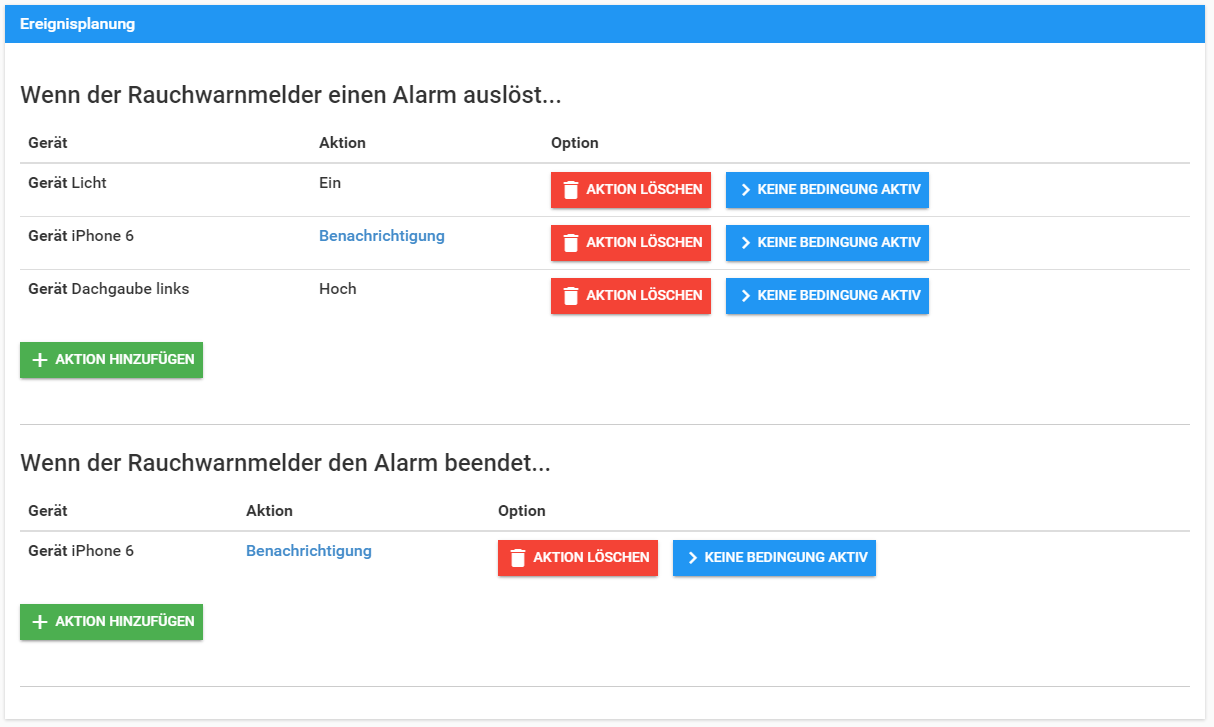The width and height of the screenshot is (1214, 727).
Task: Click the chevron icon in the Licht row
Action: pyautogui.click(x=745, y=190)
